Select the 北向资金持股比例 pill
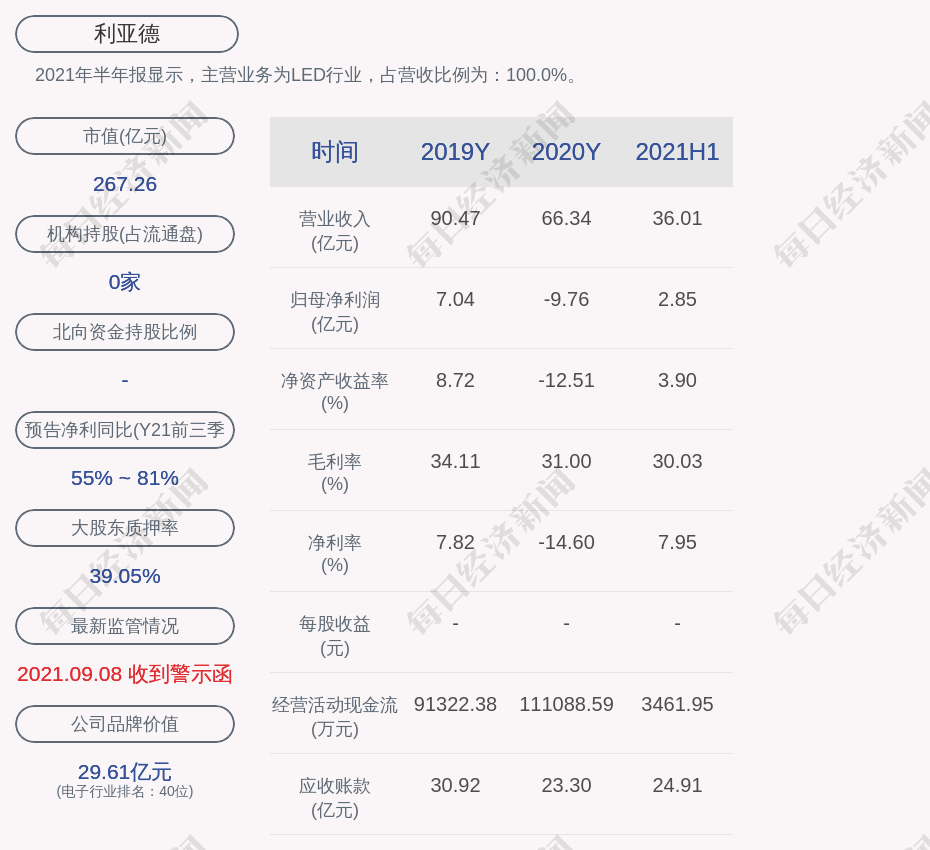Screen dimensions: 930x850 pyautogui.click(x=125, y=332)
